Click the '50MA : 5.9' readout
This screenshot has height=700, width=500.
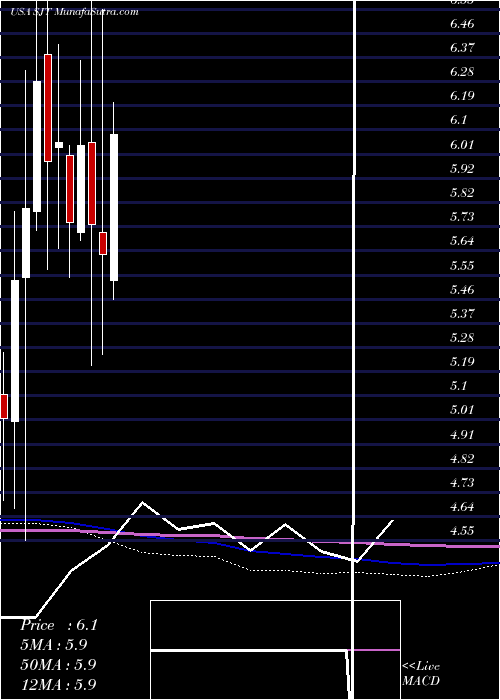(58, 664)
